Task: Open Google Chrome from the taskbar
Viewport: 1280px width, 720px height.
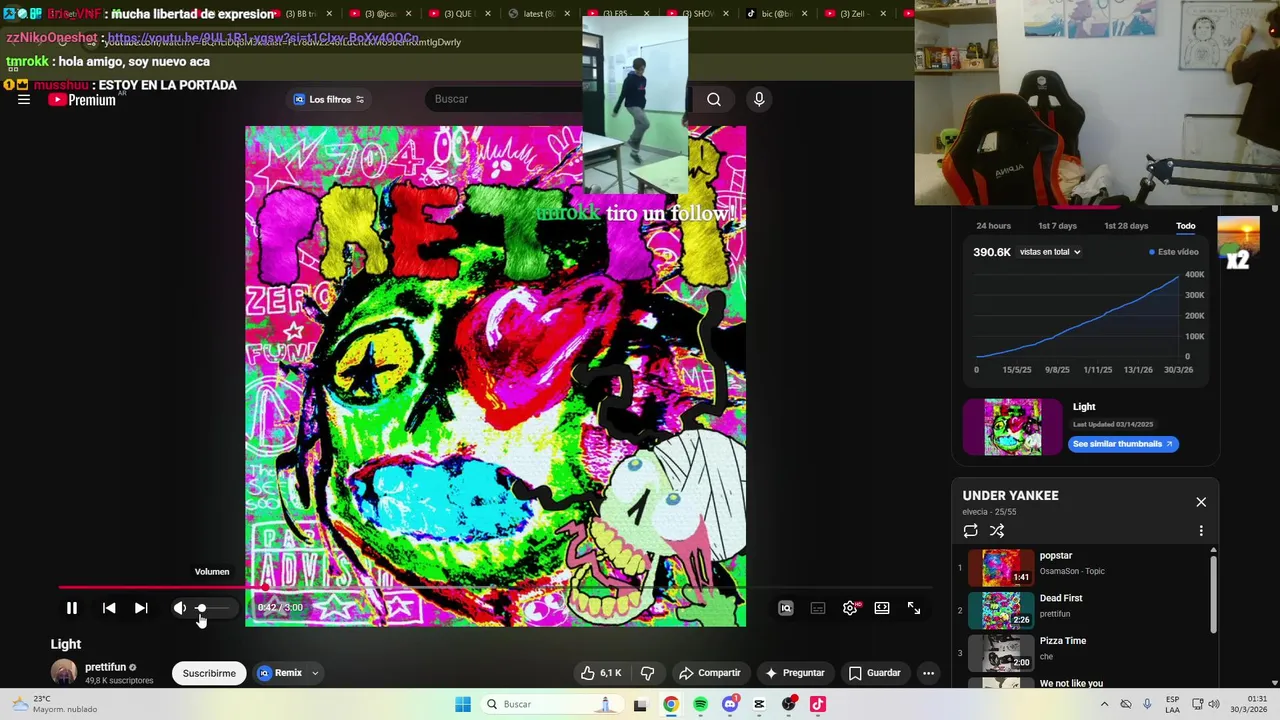Action: click(670, 704)
